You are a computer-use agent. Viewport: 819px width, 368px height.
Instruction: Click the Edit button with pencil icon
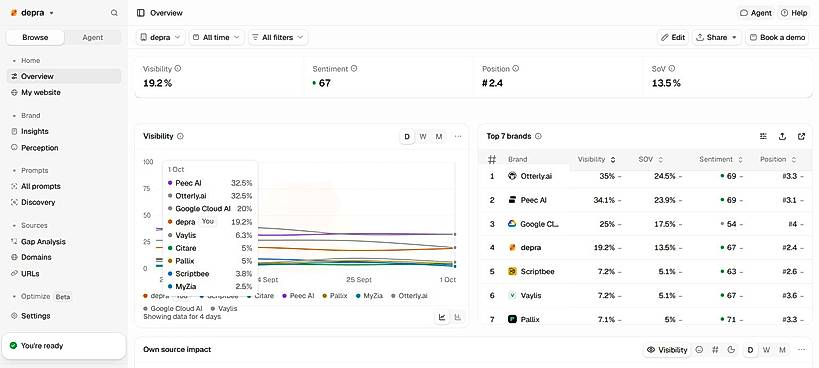point(673,38)
